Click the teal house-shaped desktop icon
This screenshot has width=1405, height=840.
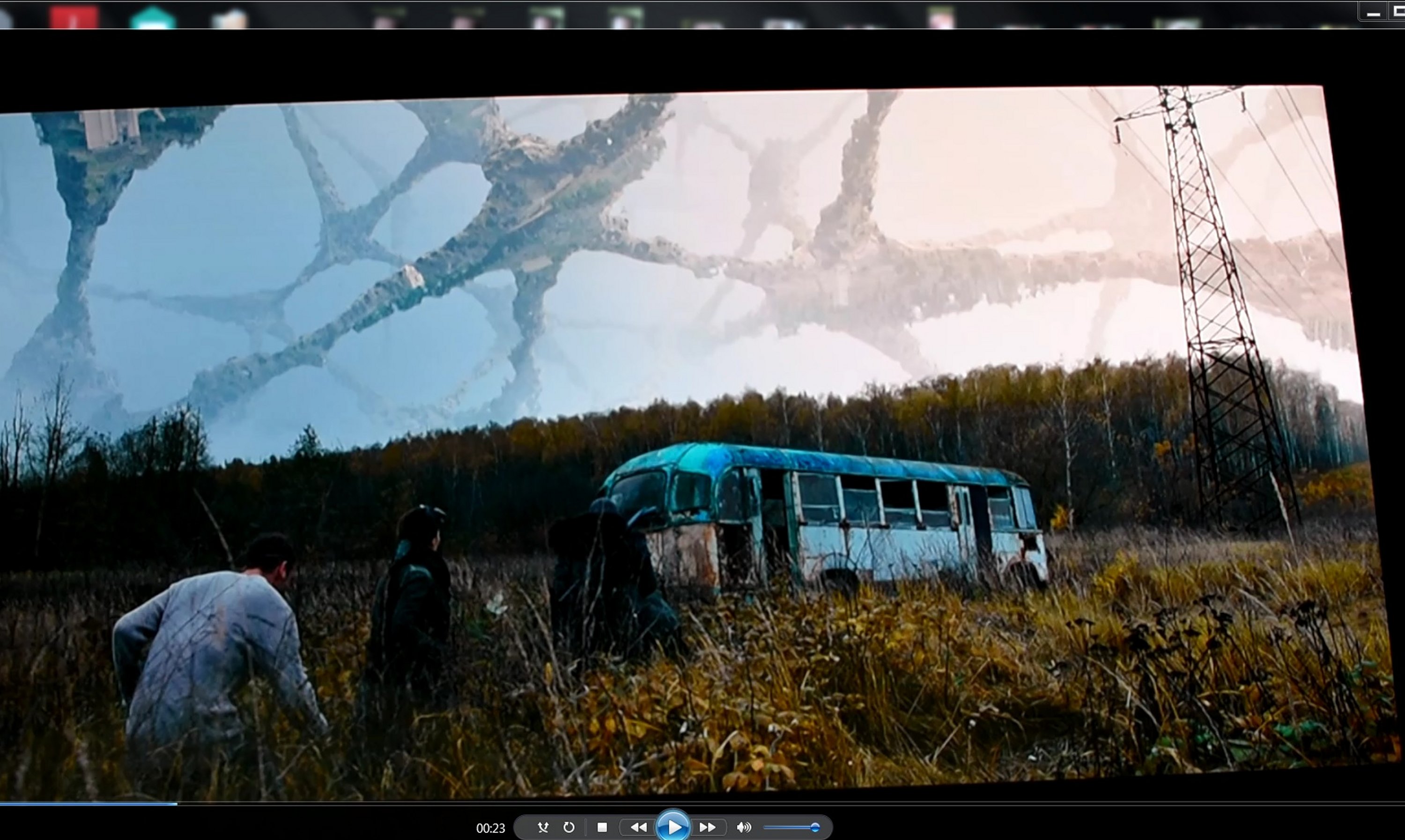pos(152,18)
